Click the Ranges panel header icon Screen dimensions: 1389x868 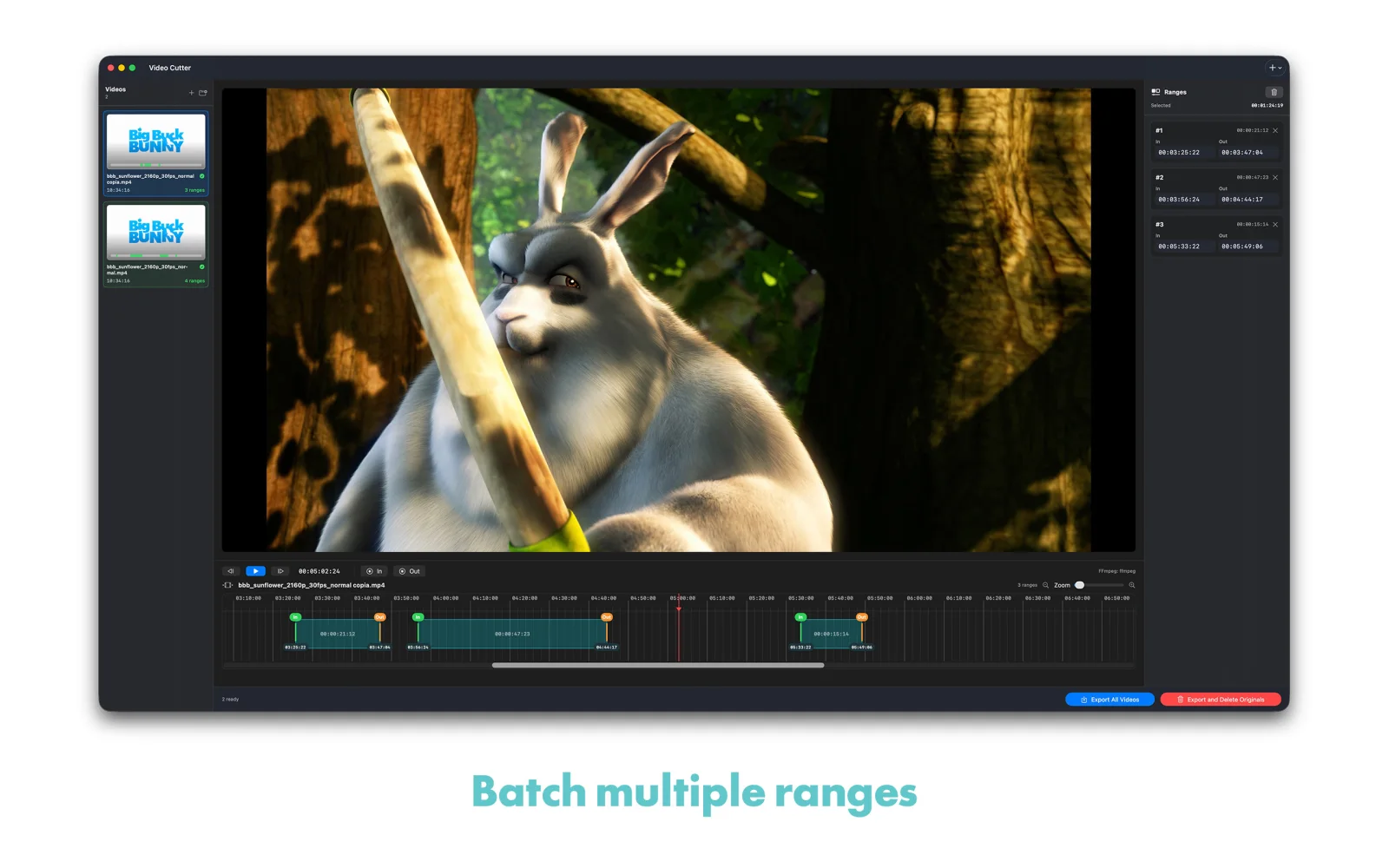pos(1155,92)
